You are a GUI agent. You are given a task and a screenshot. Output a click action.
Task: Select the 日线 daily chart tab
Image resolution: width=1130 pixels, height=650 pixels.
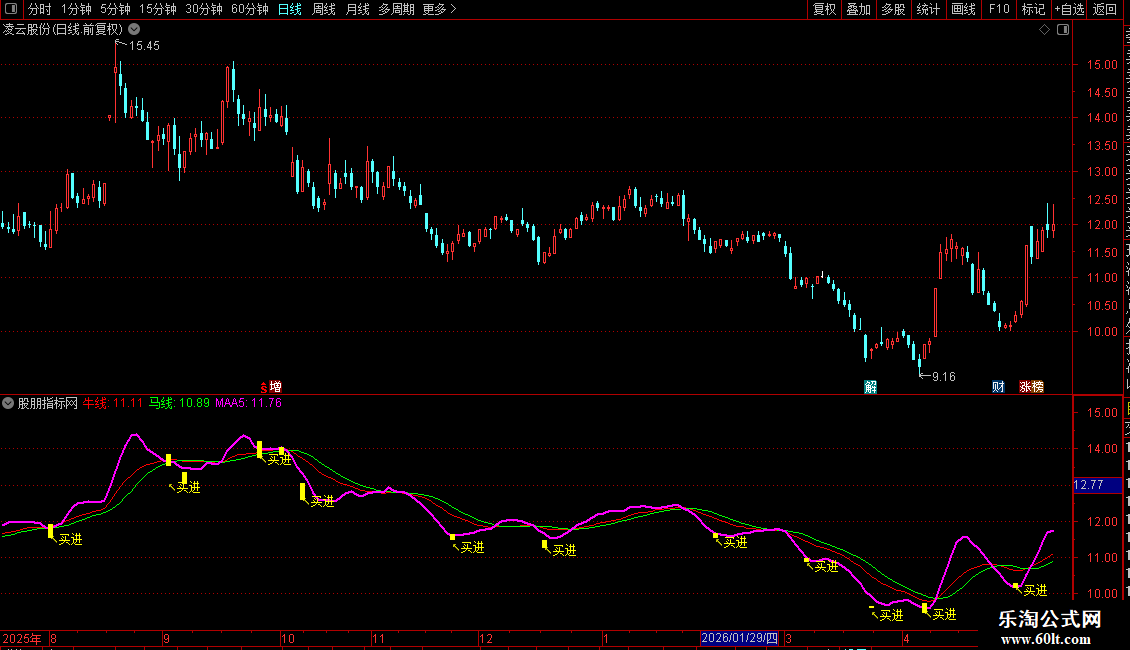point(290,9)
